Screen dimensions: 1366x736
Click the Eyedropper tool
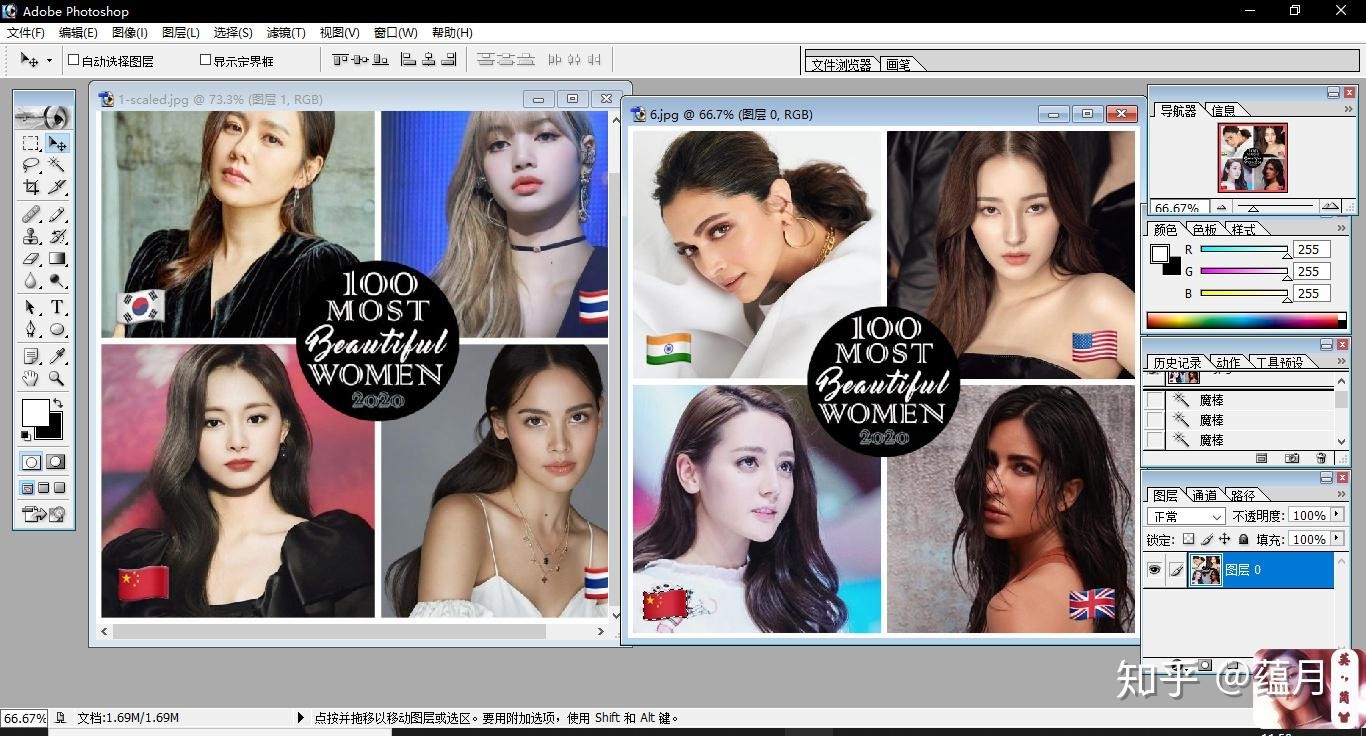[57, 355]
